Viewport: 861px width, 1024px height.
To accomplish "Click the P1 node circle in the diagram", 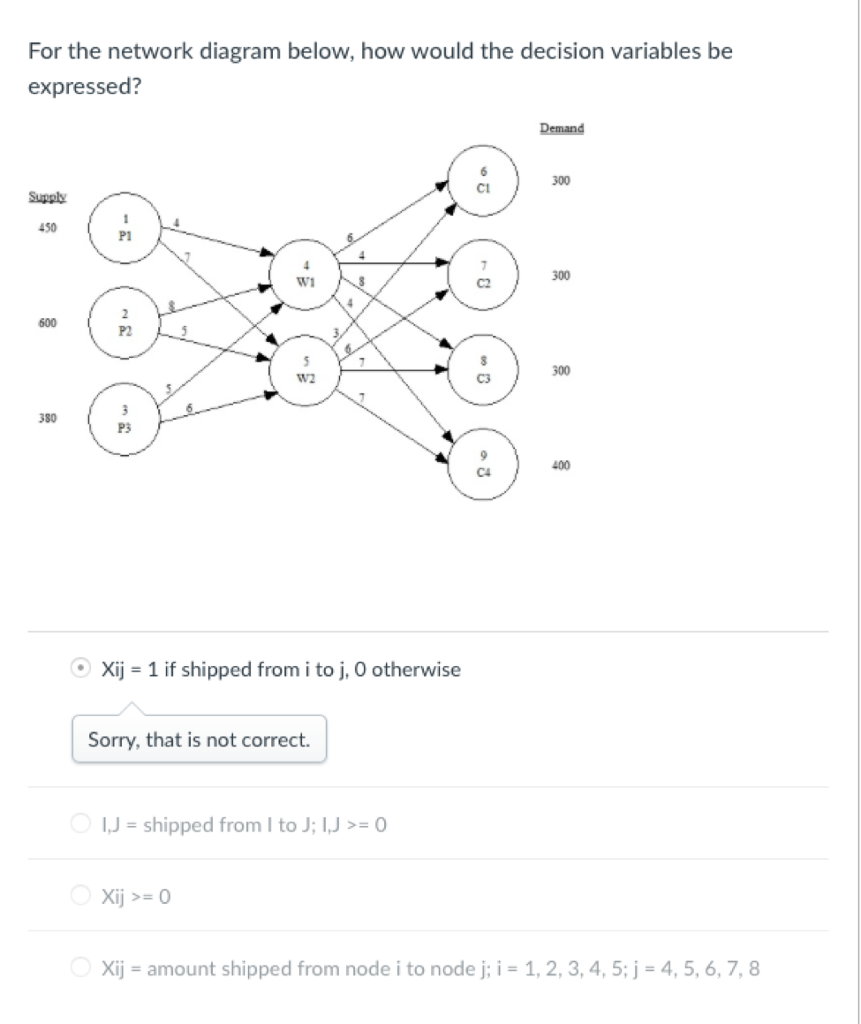I will (x=125, y=228).
